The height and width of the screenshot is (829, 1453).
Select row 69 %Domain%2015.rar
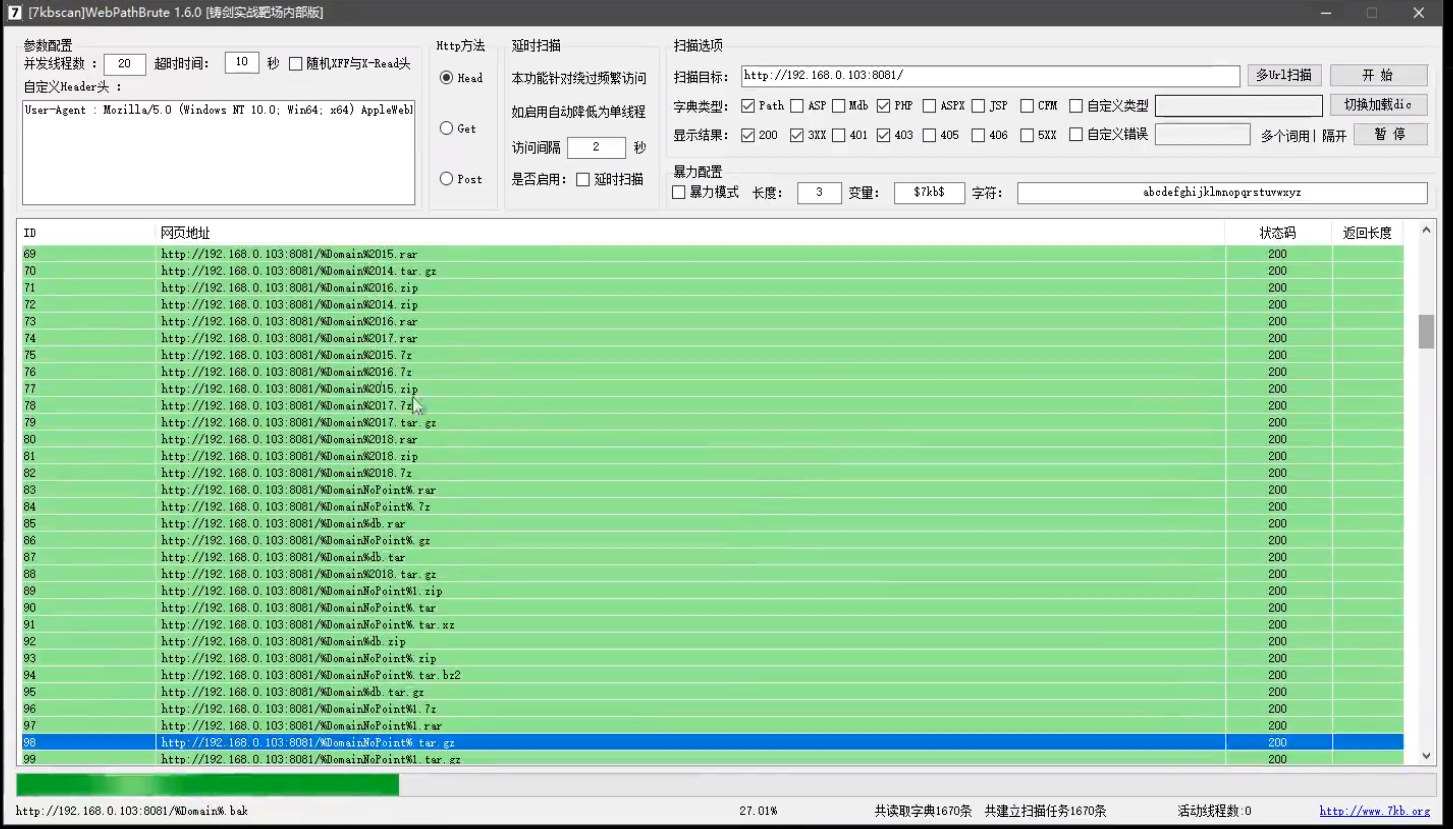tap(712, 254)
